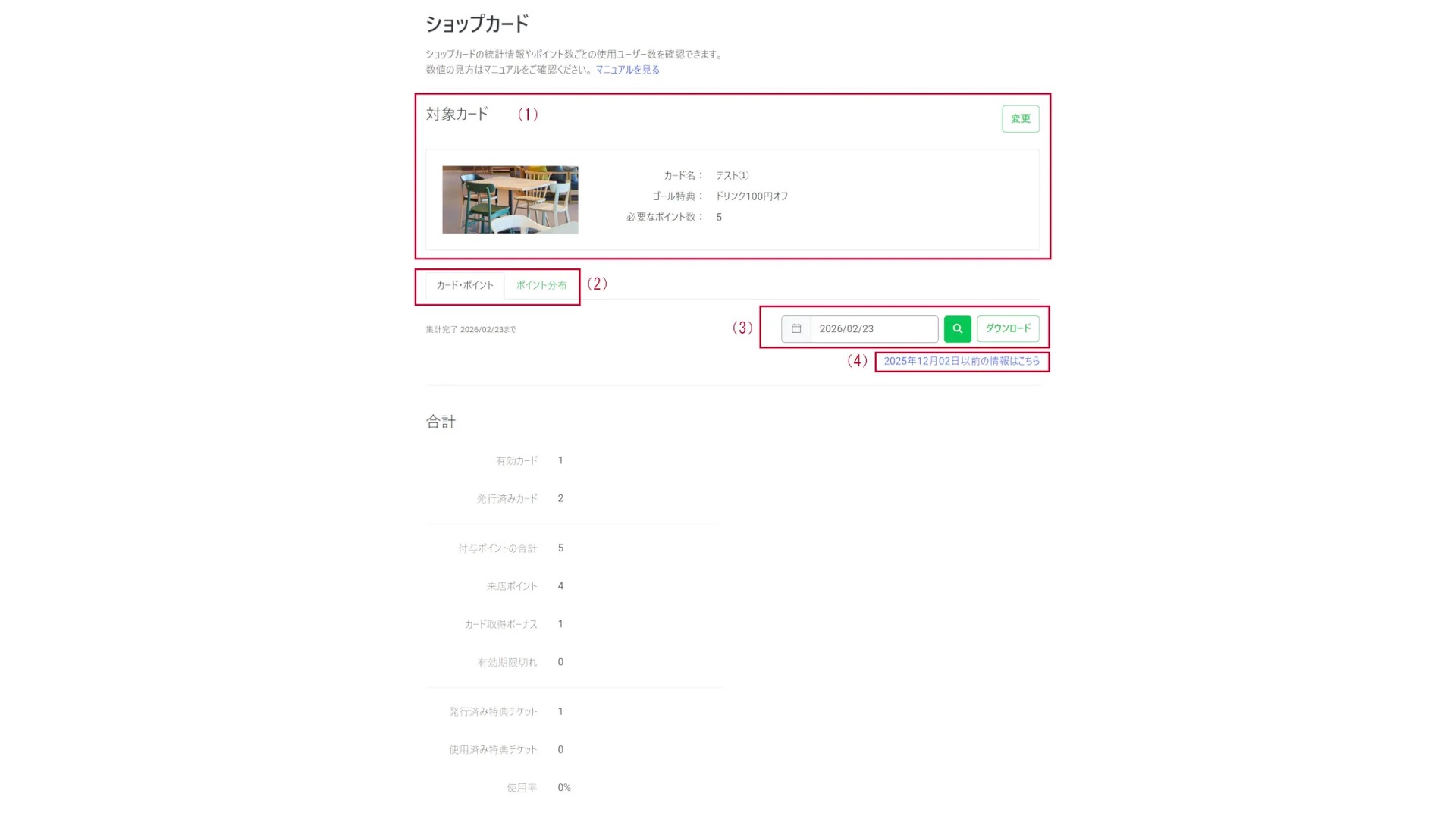
Task: Click the 発行済み特典チケット stat label
Action: coord(493,712)
